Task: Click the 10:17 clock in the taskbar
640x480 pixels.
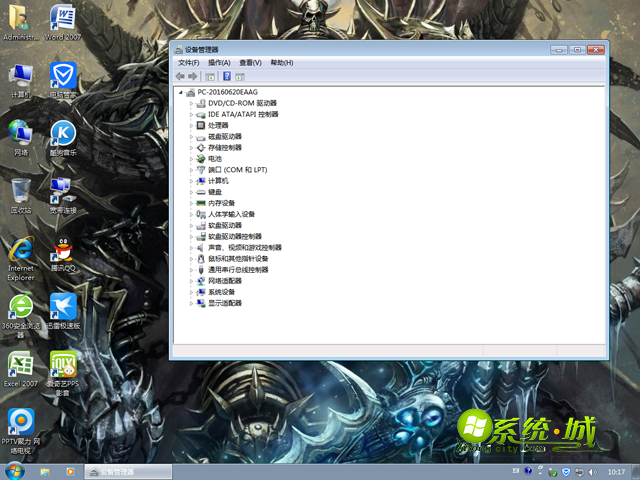Action: point(616,472)
